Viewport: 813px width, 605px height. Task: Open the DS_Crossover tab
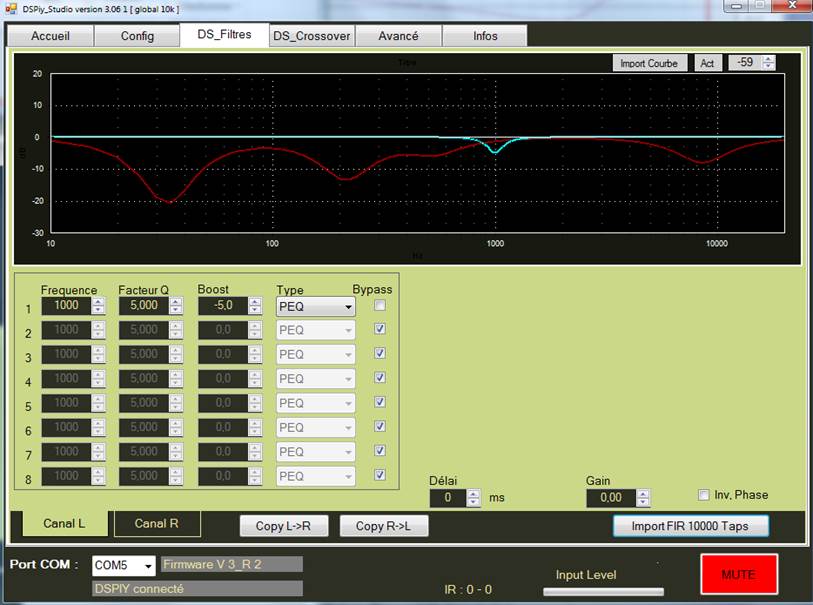click(x=312, y=36)
